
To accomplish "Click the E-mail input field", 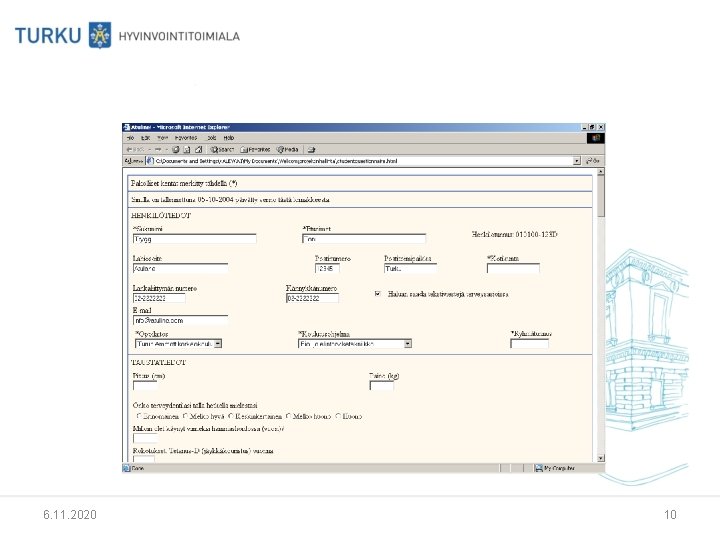I will pos(180,320).
